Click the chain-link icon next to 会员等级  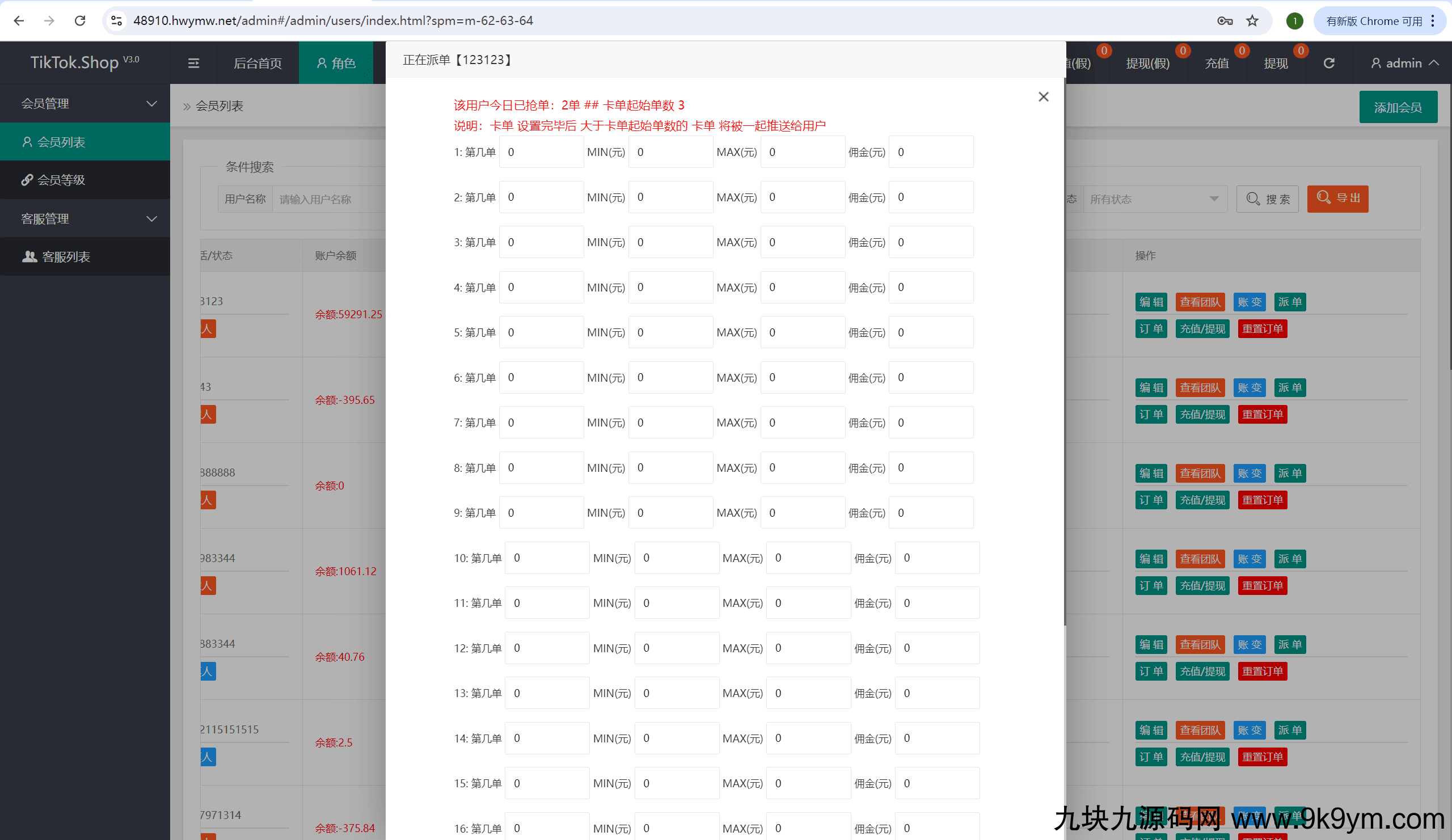(27, 179)
